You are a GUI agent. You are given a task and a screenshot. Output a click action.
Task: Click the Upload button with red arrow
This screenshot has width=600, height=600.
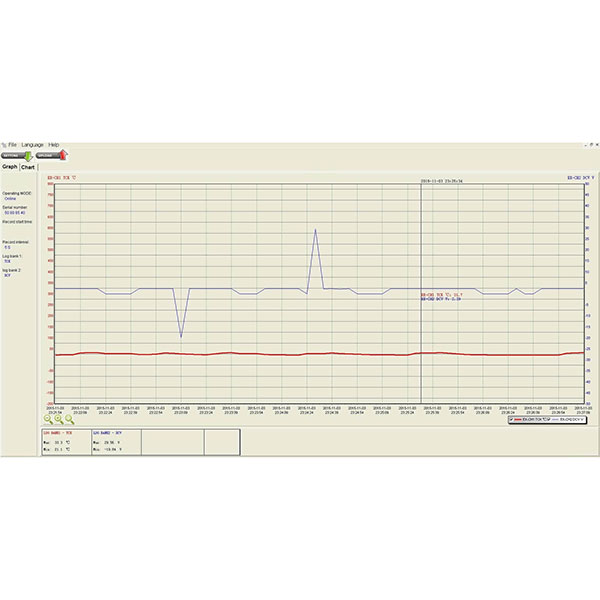coord(49,156)
